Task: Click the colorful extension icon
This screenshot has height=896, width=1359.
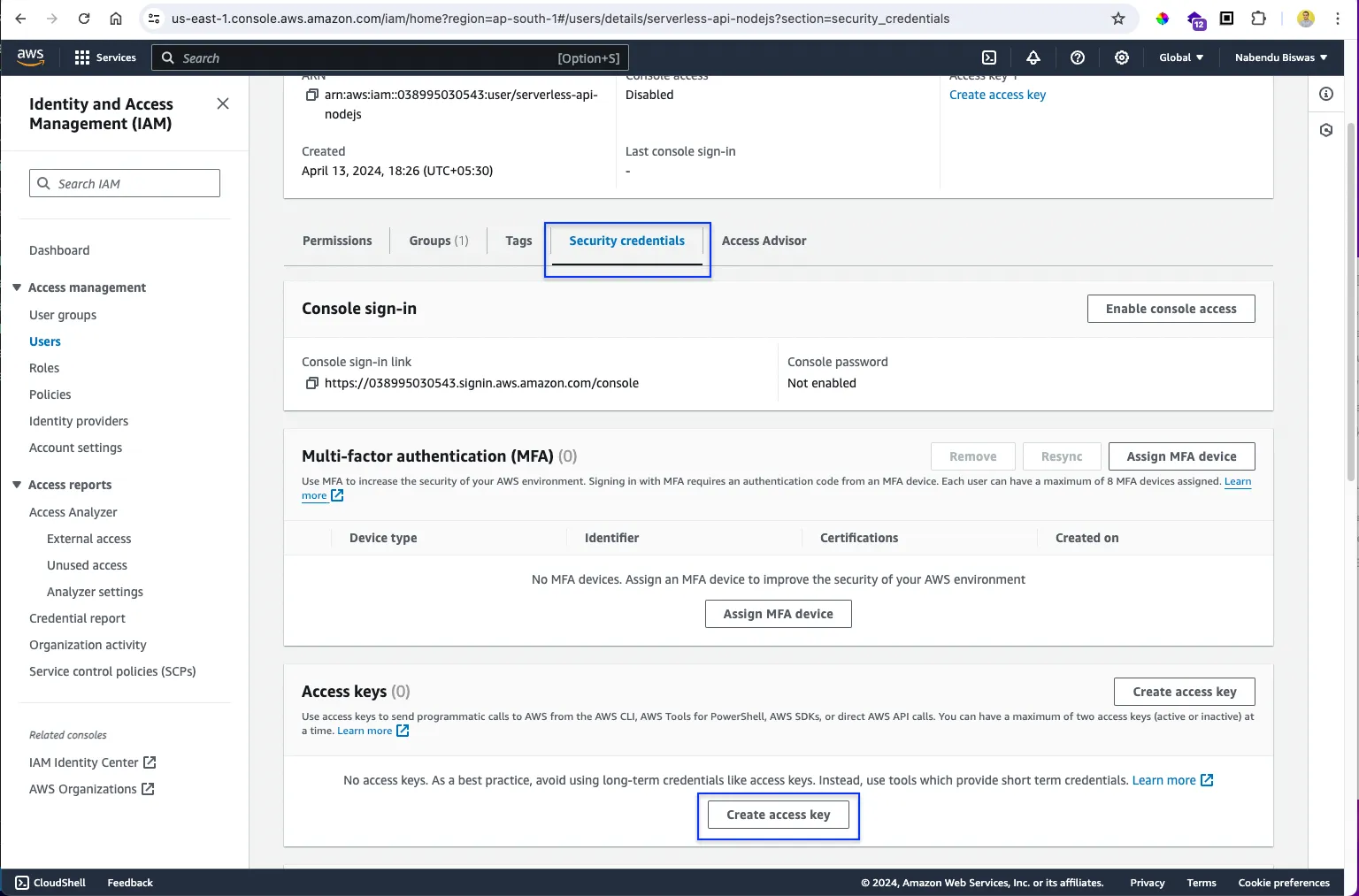Action: coord(1163,19)
